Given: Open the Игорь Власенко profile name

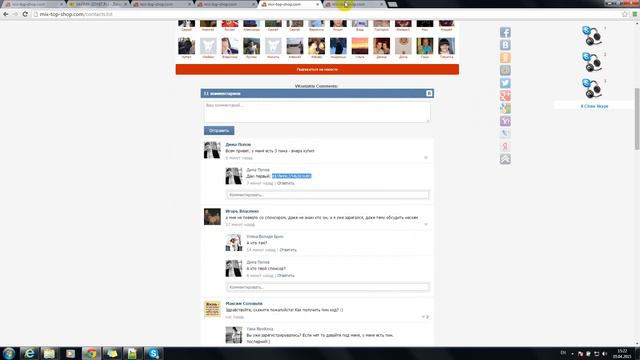Looking at the screenshot, I should click(242, 211).
